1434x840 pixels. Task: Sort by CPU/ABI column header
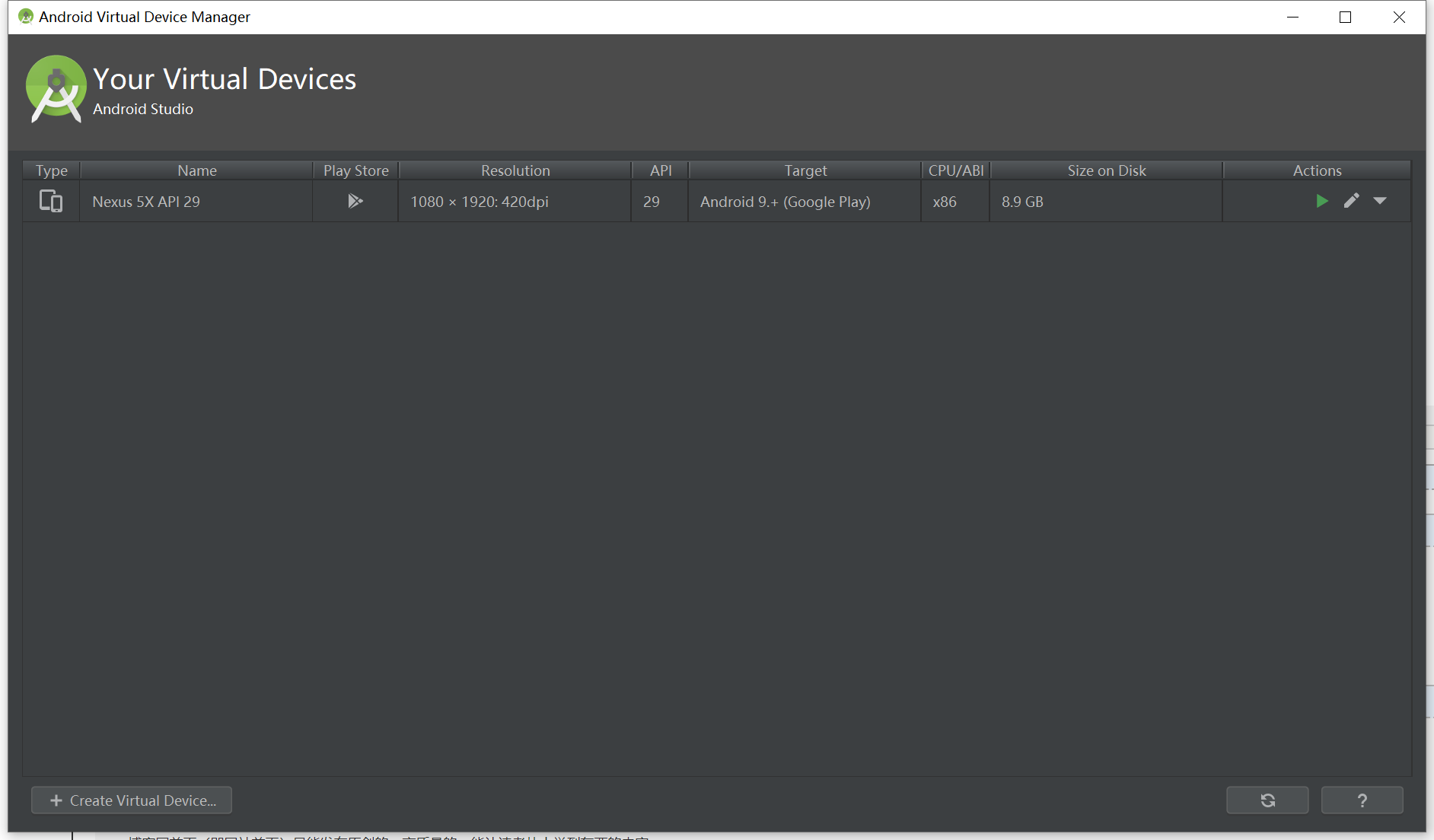point(956,170)
